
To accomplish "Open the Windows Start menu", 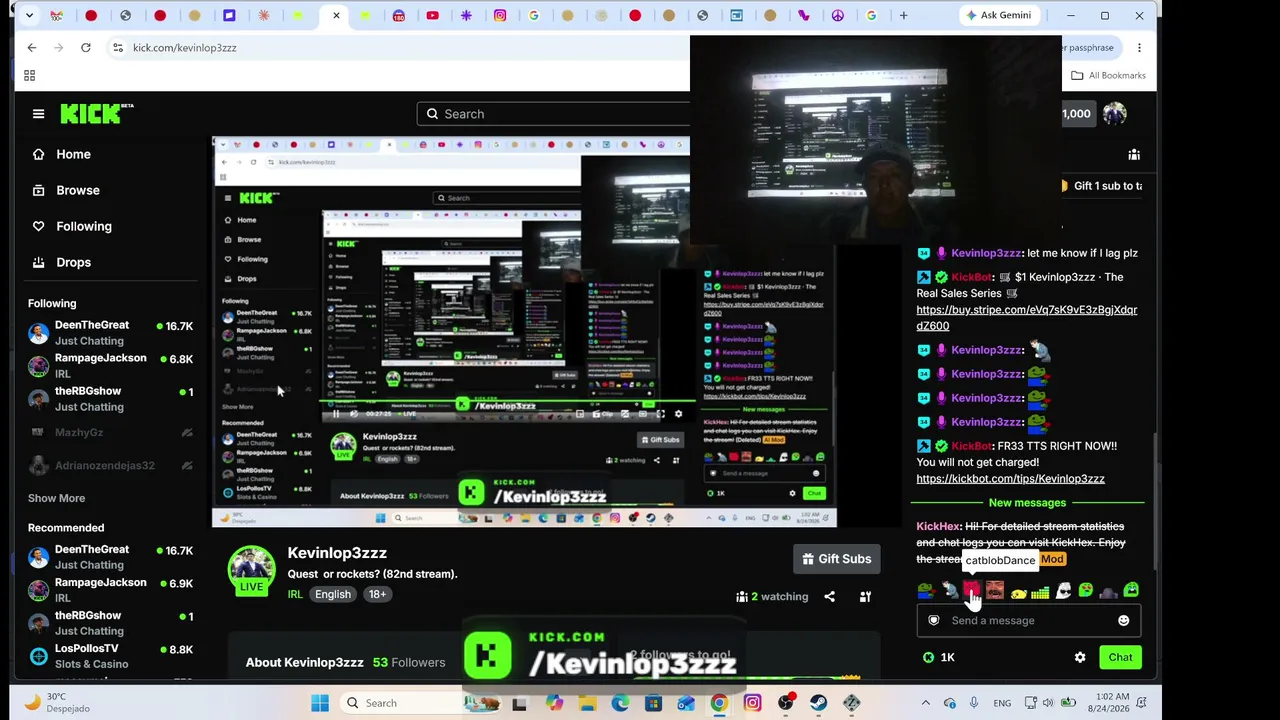I will (320, 703).
